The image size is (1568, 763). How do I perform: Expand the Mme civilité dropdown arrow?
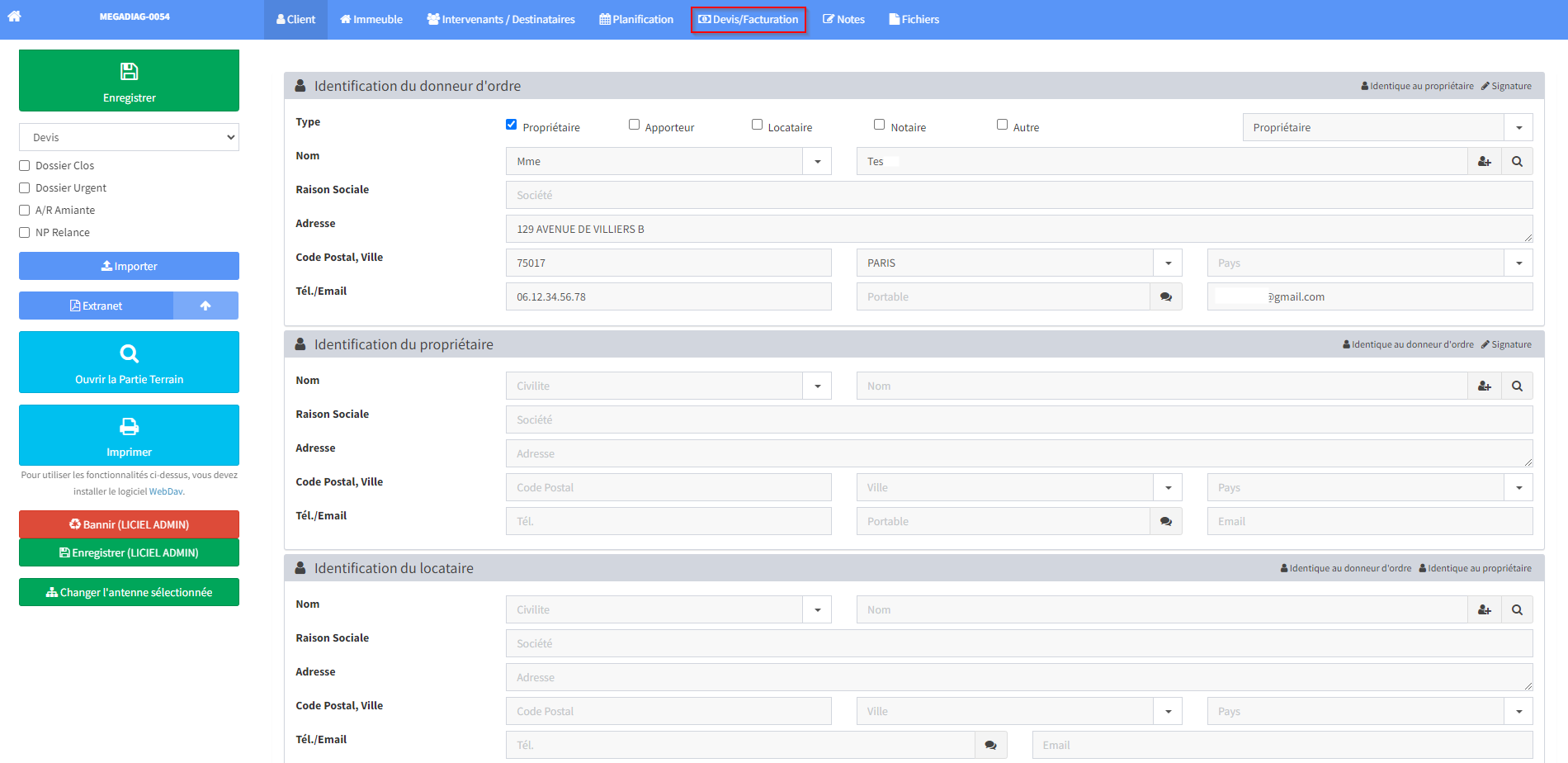(817, 161)
